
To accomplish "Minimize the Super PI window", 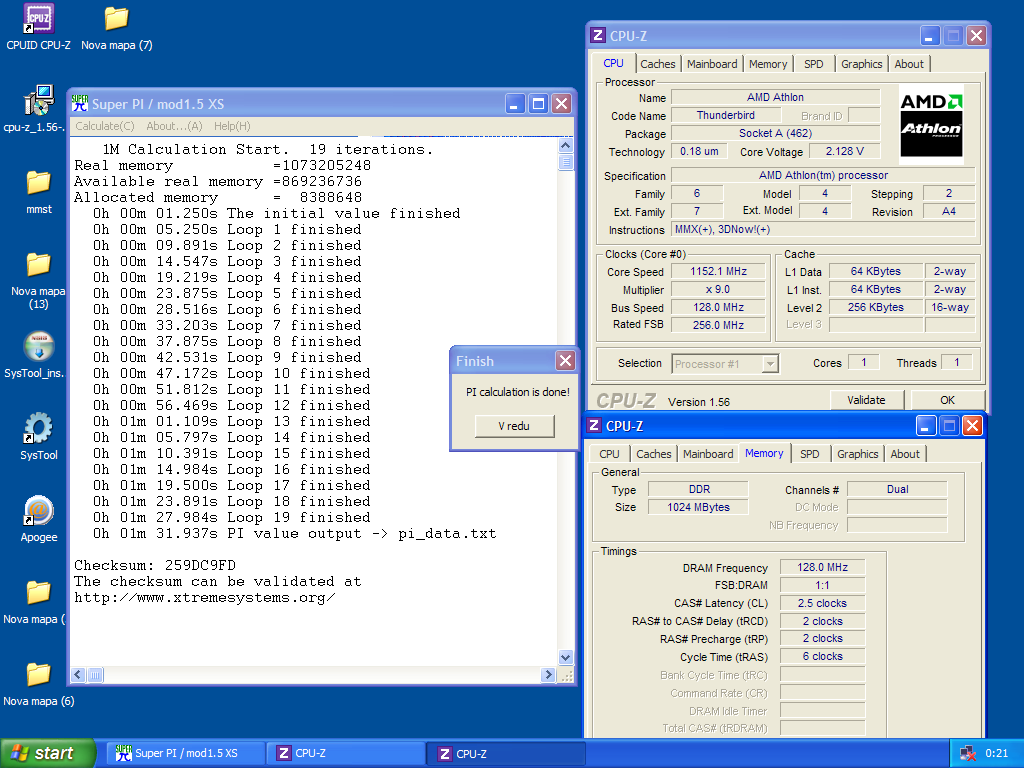I will (515, 103).
